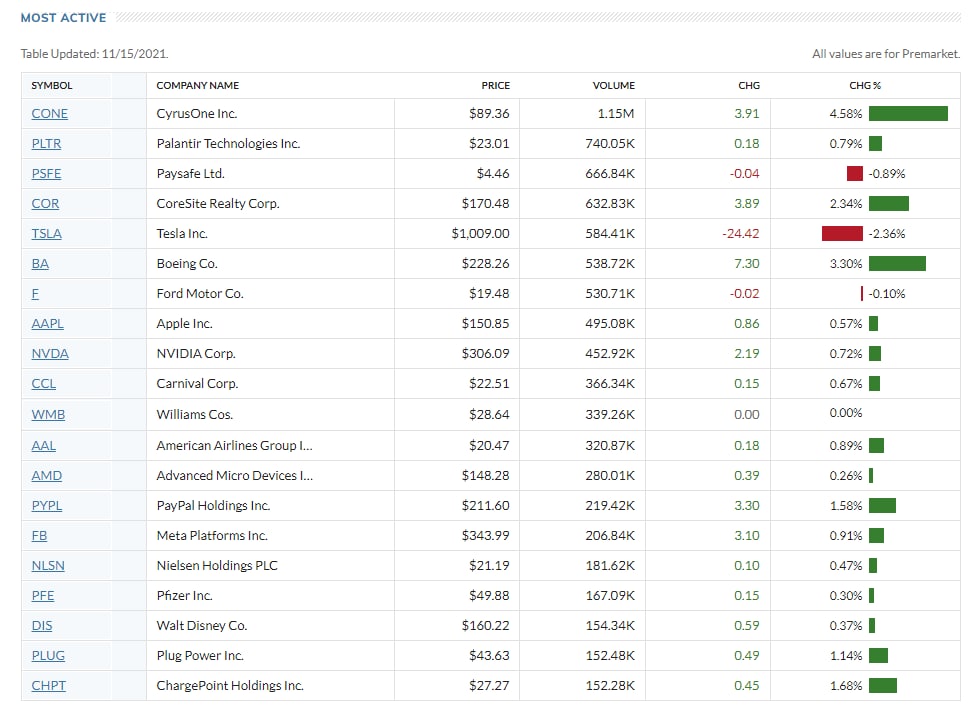Click Meta Platforms Inc. company name
This screenshot has width=974, height=712.
[x=212, y=536]
